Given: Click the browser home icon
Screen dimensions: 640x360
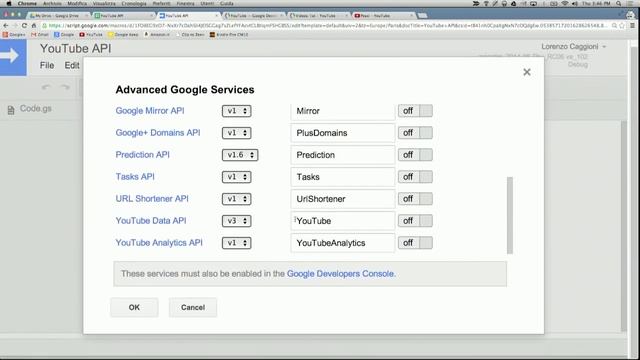Looking at the screenshot, I should (x=34, y=25).
